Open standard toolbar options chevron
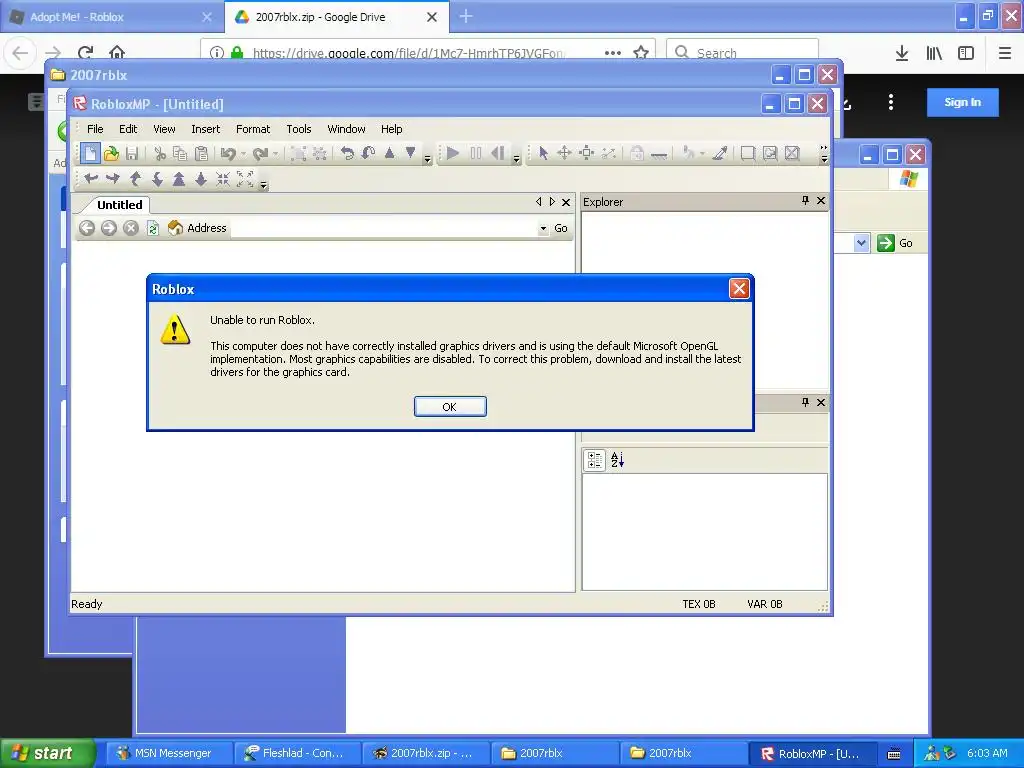The height and width of the screenshot is (768, 1024). coord(427,159)
